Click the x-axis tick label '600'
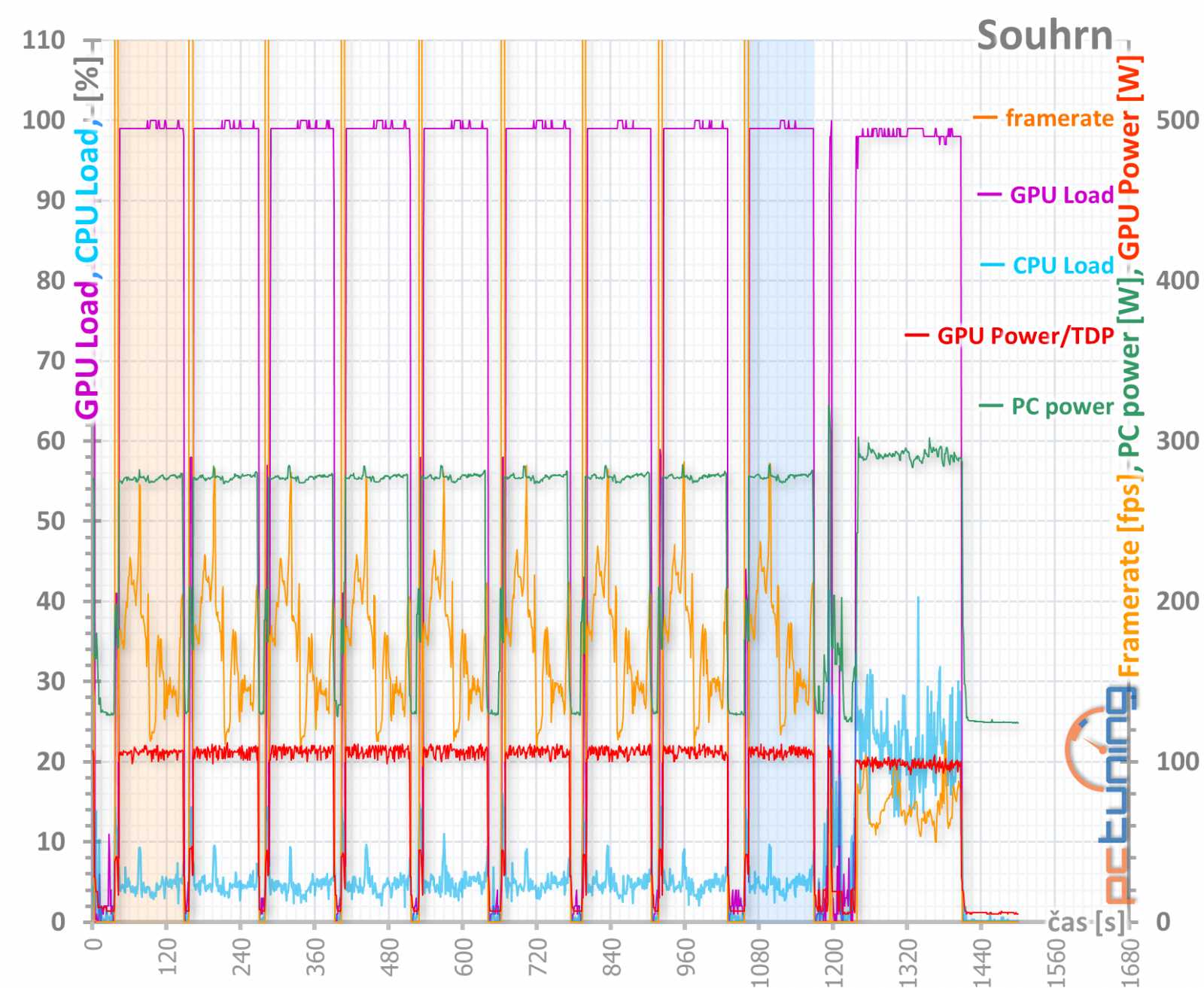 [463, 956]
